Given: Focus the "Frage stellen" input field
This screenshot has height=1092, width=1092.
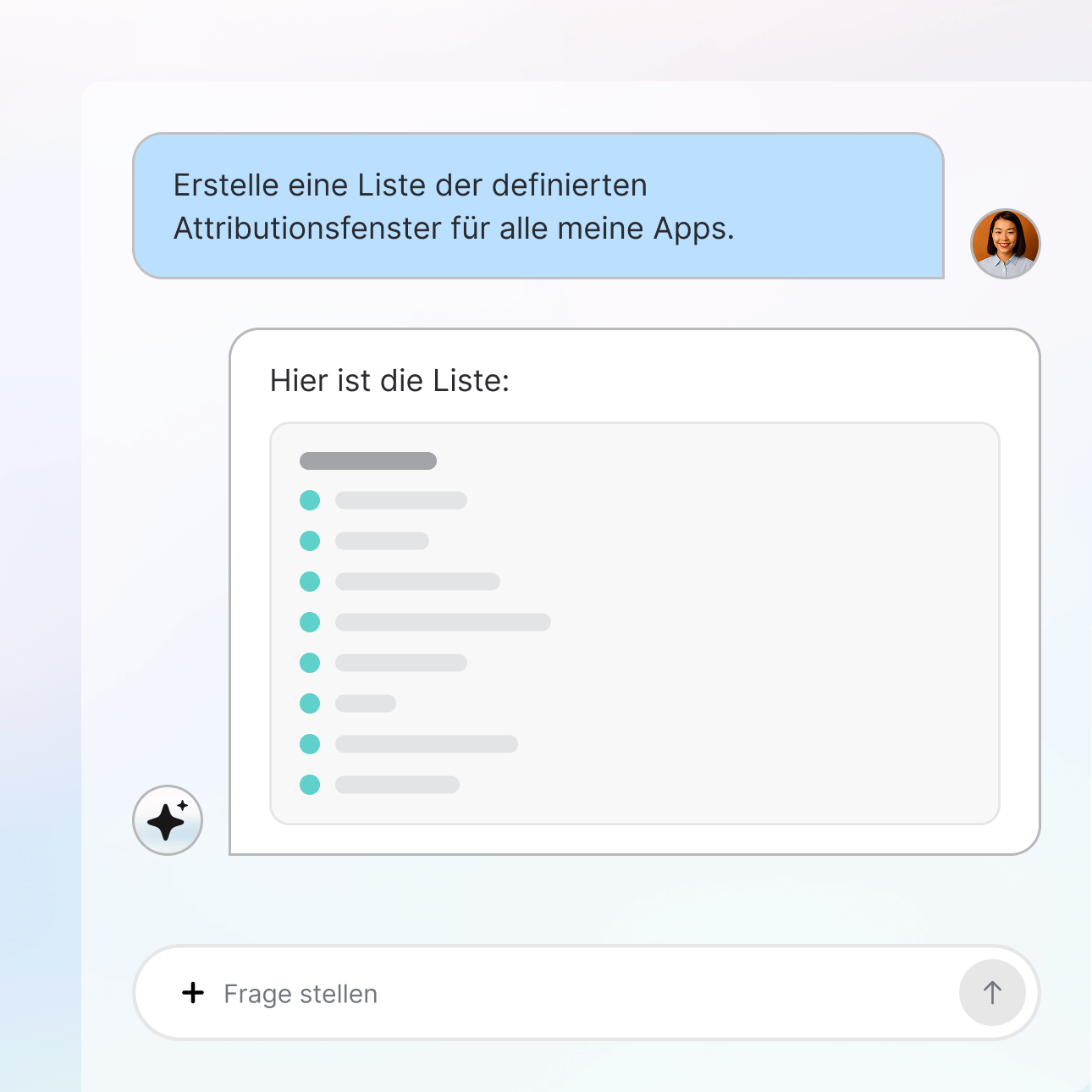Looking at the screenshot, I should [x=586, y=993].
